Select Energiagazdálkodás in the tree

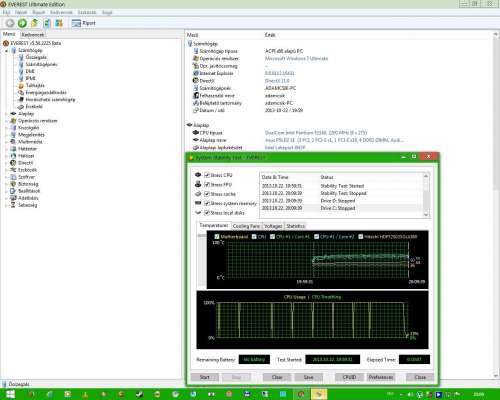tap(46, 92)
